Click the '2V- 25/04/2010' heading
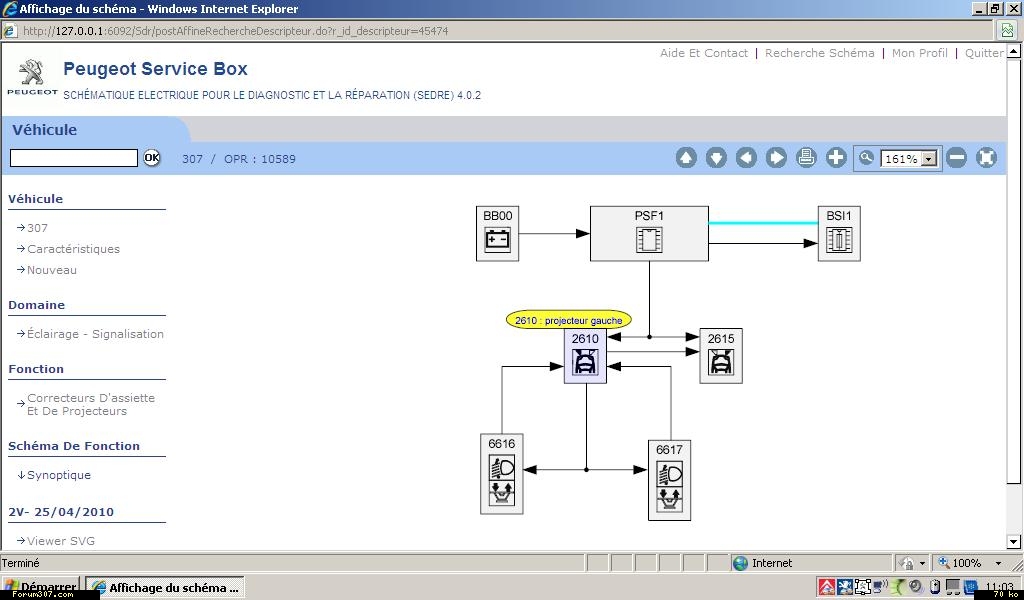The height and width of the screenshot is (600, 1024). [61, 512]
